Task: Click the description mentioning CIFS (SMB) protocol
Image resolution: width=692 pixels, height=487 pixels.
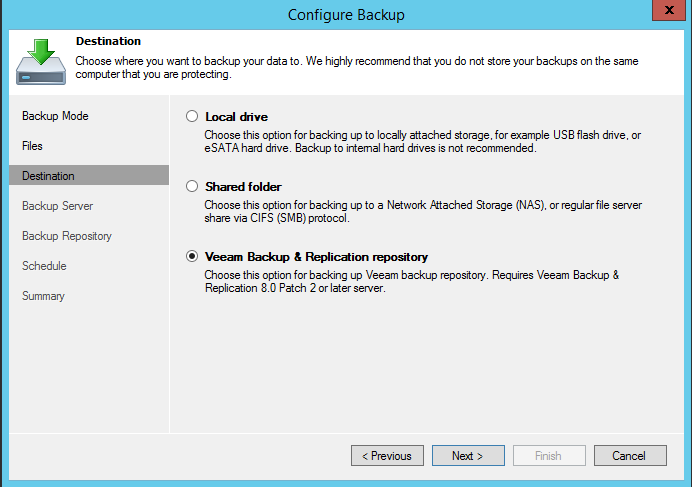Action: (x=423, y=211)
